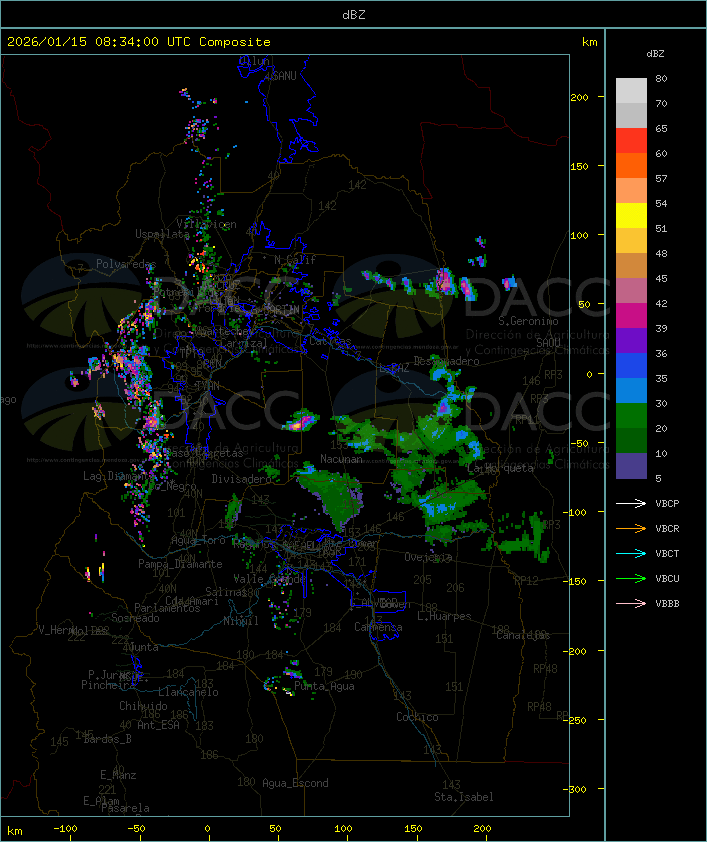Click the Carmensa place label
This screenshot has height=842, width=707.
pyautogui.click(x=378, y=627)
